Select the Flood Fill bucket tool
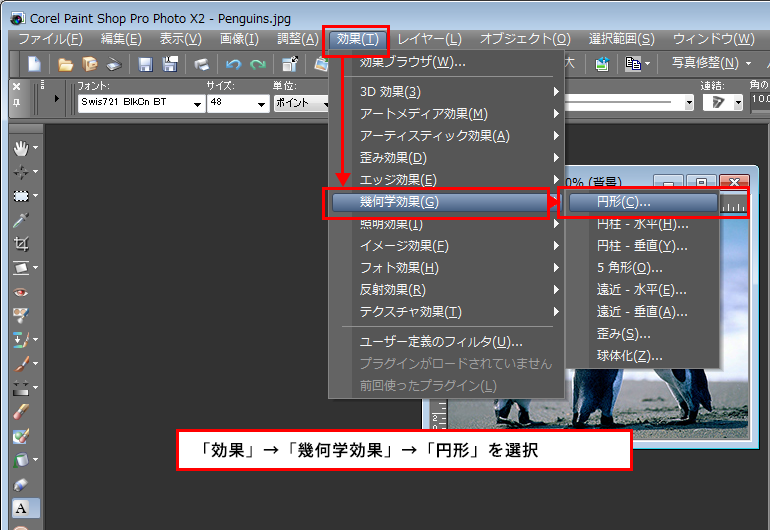 point(21,460)
